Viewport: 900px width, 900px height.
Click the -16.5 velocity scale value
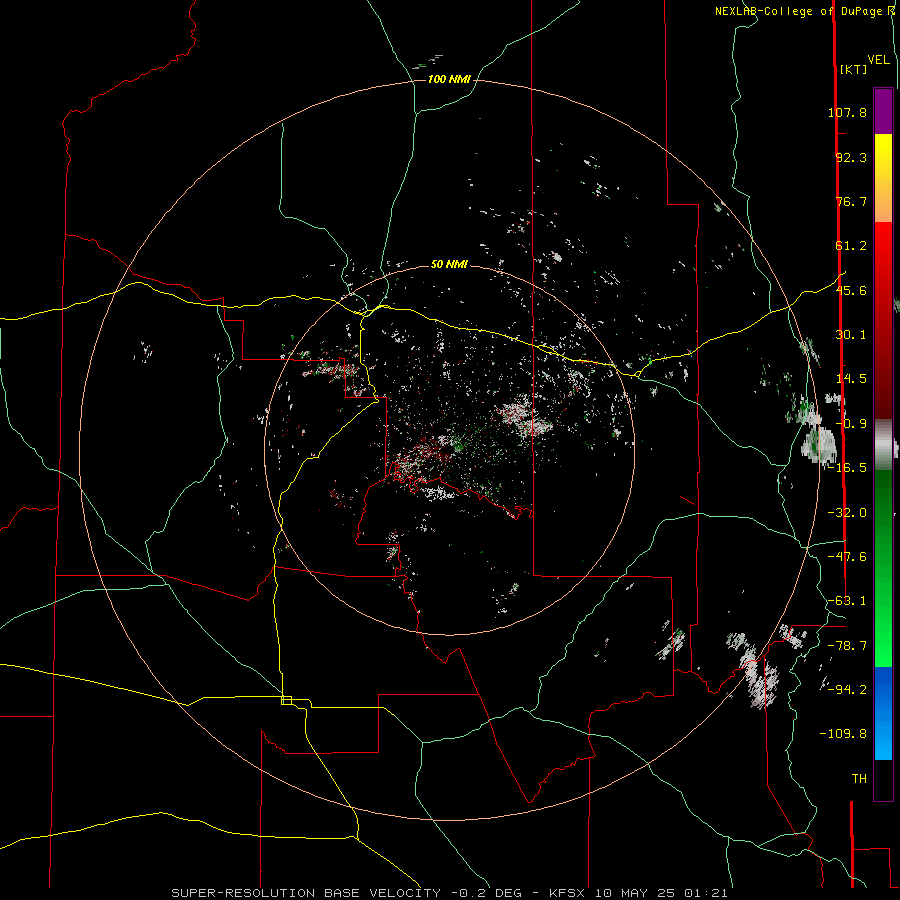click(x=847, y=468)
